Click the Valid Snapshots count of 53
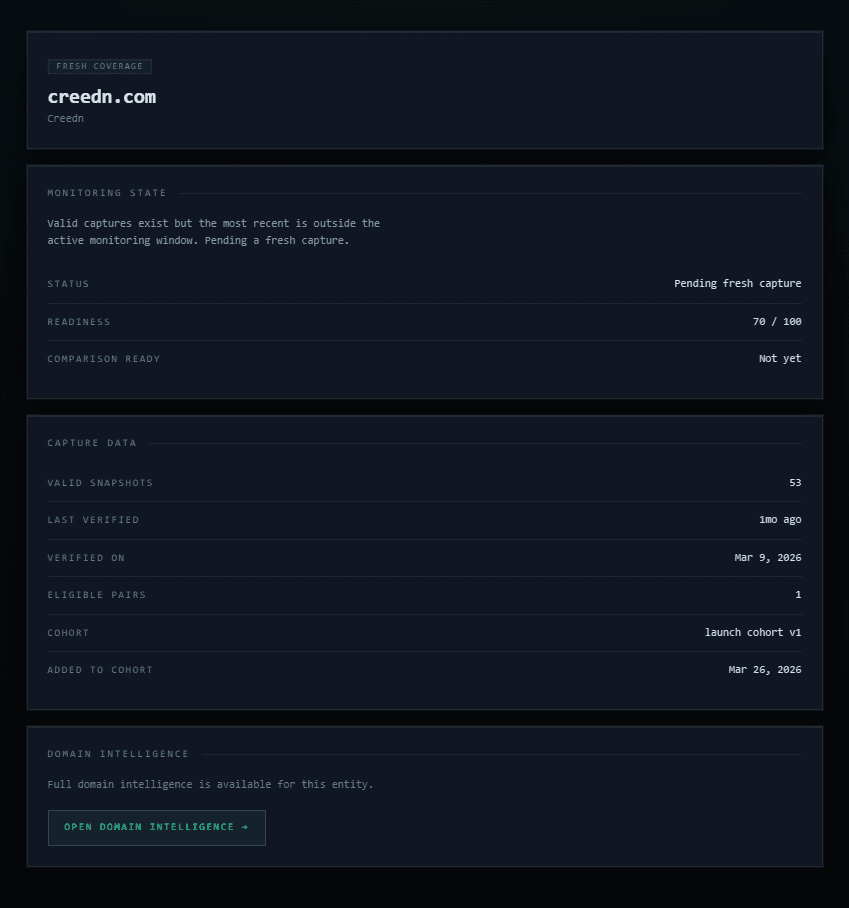849x908 pixels. click(x=795, y=482)
